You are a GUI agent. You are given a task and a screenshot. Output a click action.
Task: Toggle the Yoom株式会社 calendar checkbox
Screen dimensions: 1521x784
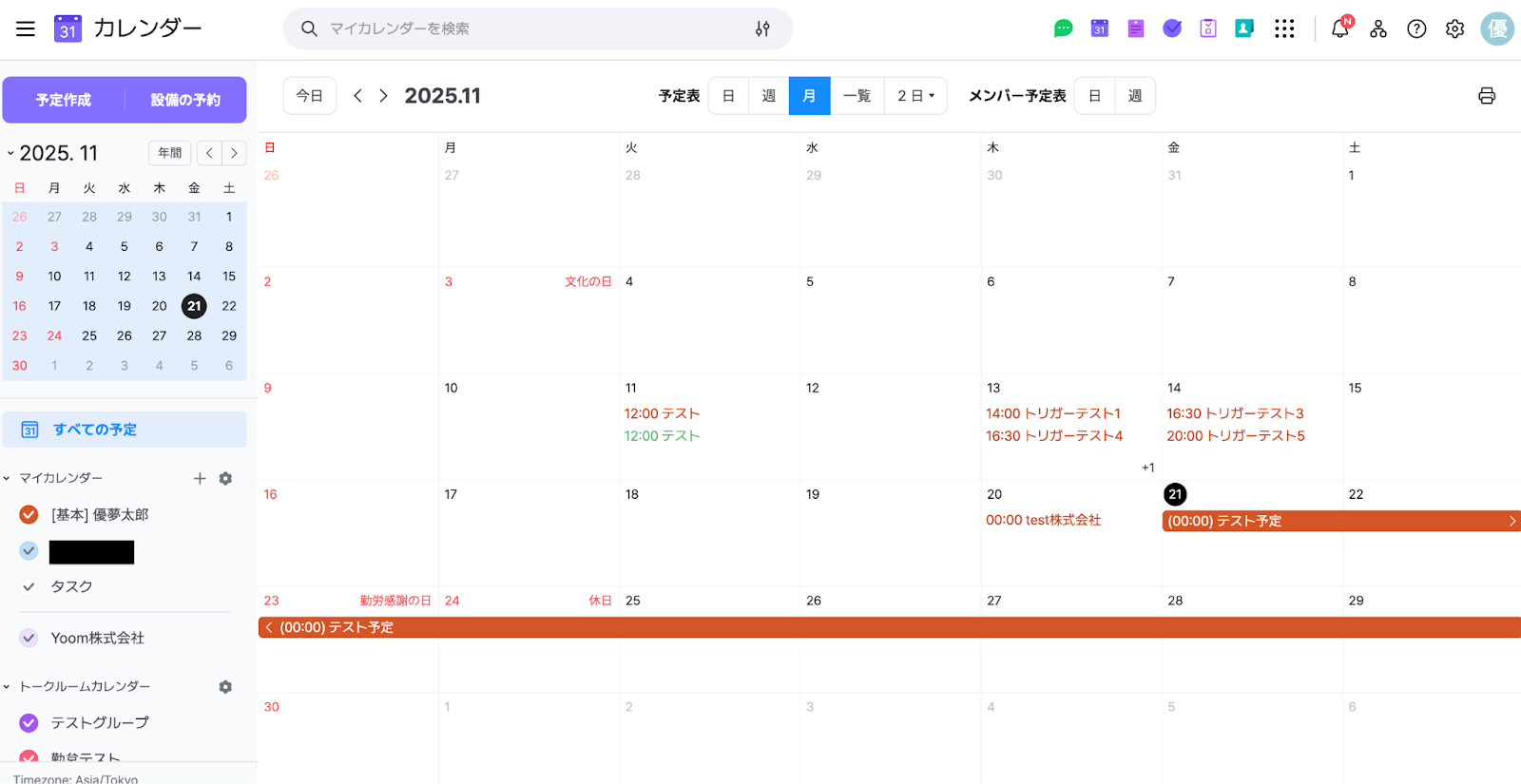[29, 638]
